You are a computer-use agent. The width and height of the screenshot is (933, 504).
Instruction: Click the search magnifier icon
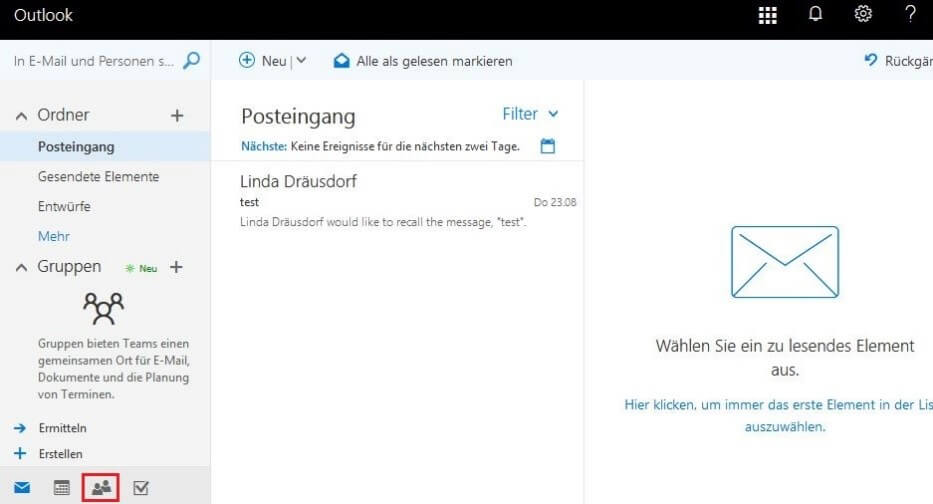pyautogui.click(x=192, y=60)
